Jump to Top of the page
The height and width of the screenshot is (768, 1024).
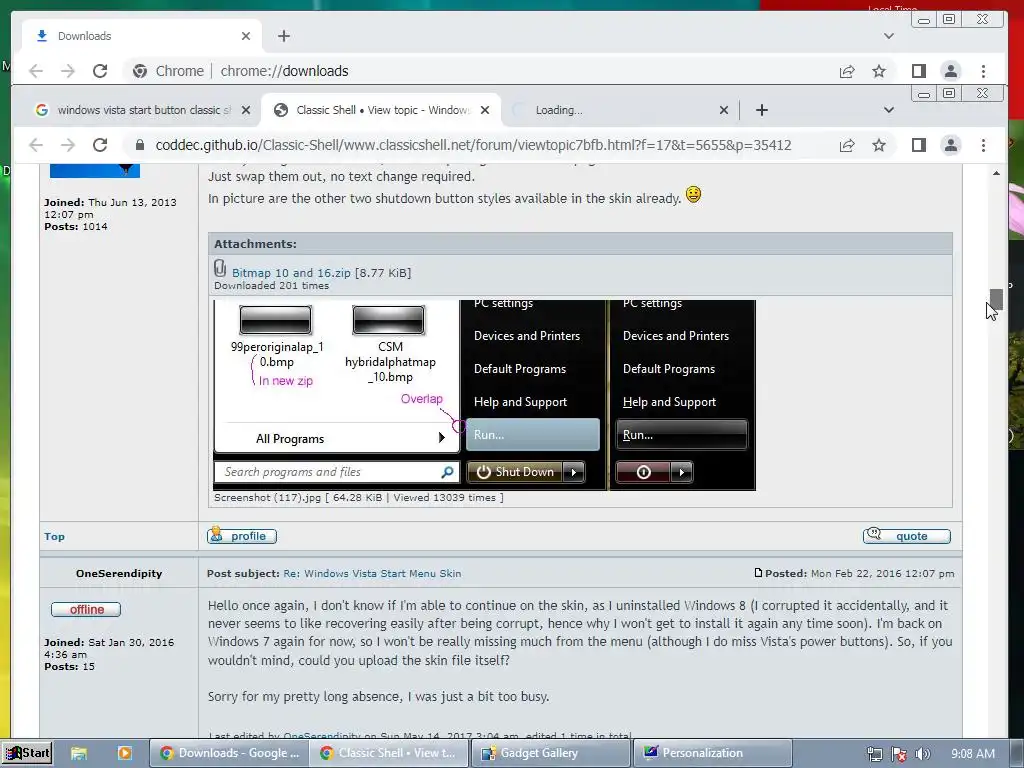54,536
